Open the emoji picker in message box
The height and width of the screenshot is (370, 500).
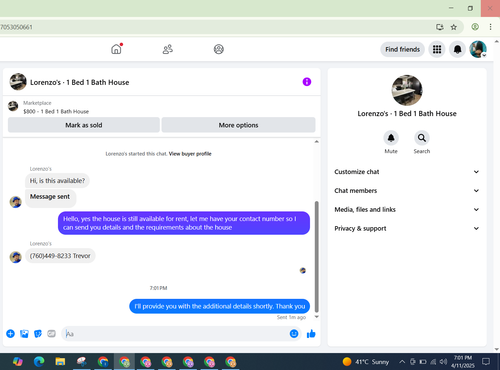294,334
